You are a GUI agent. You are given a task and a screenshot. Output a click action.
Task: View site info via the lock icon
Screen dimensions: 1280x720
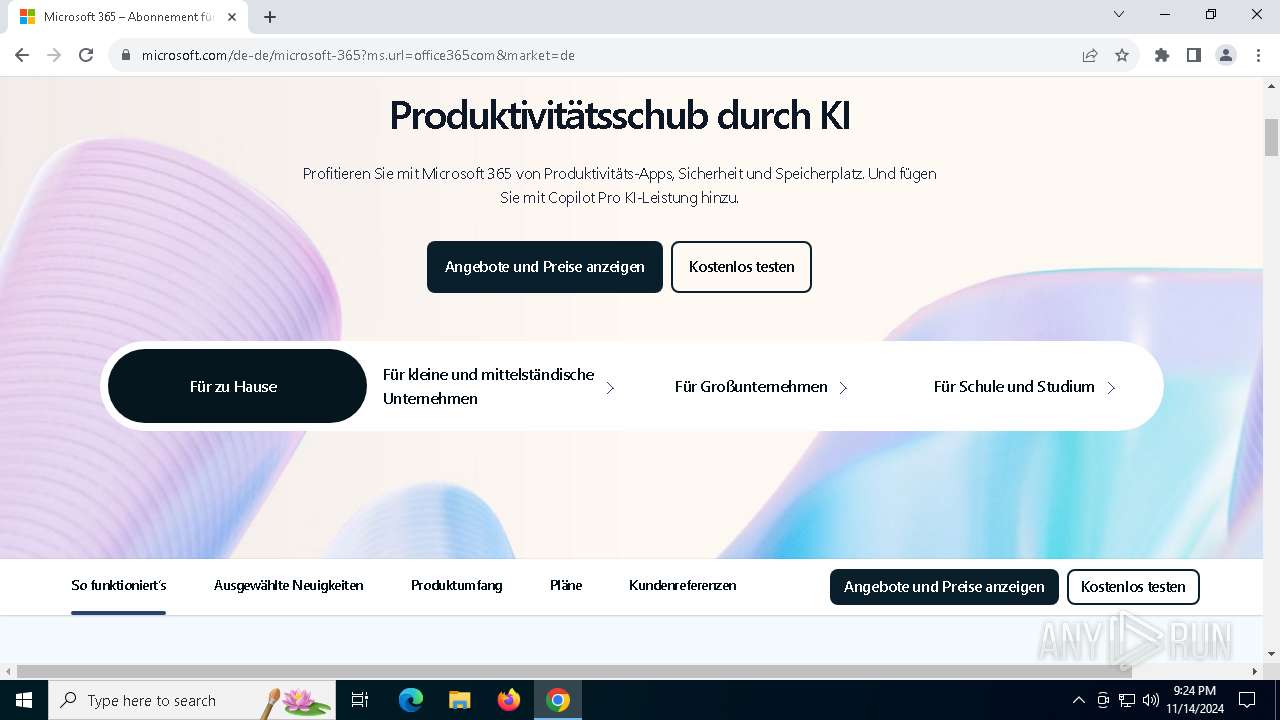pyautogui.click(x=126, y=55)
